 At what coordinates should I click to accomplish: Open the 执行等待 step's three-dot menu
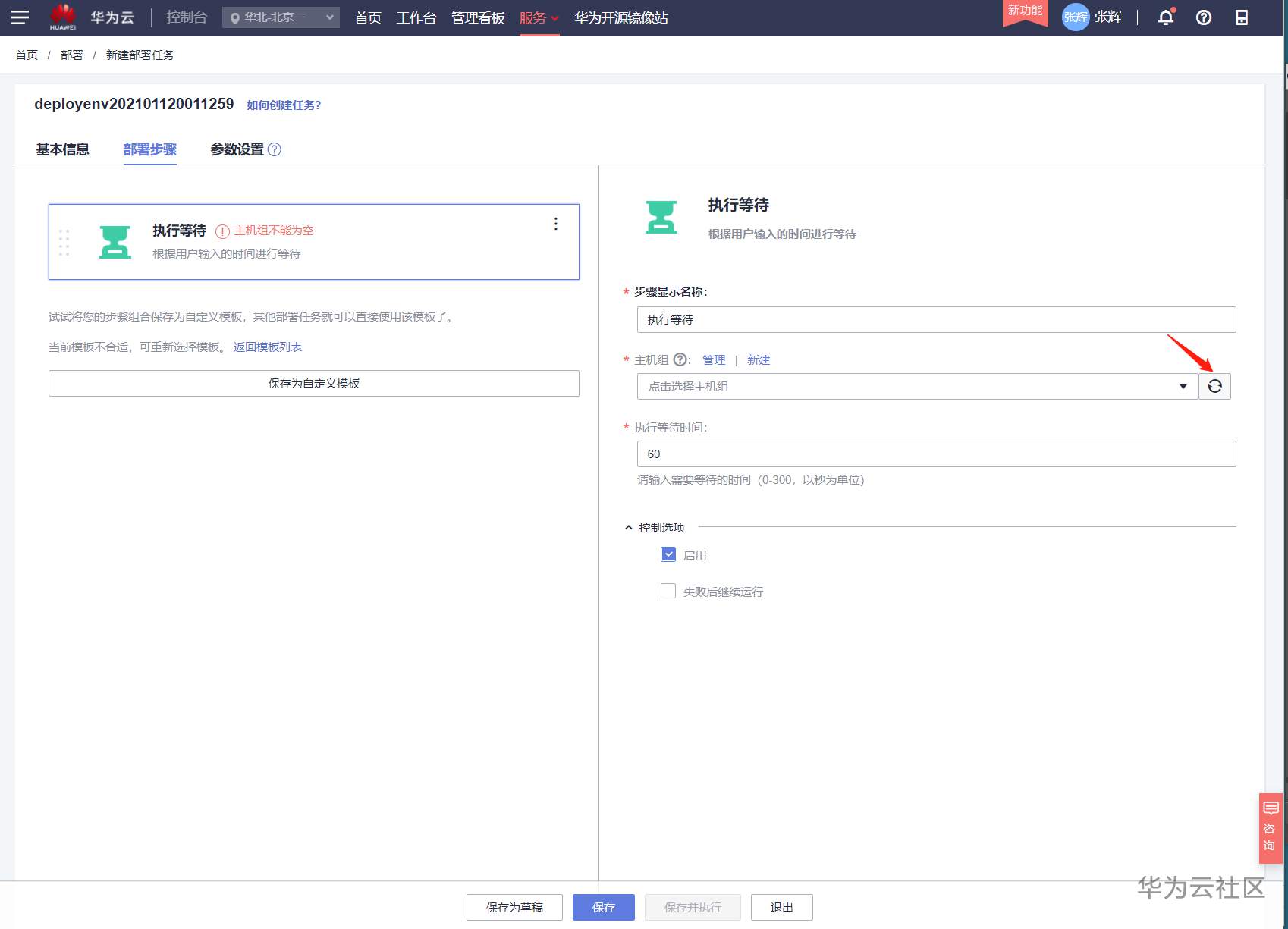tap(556, 224)
